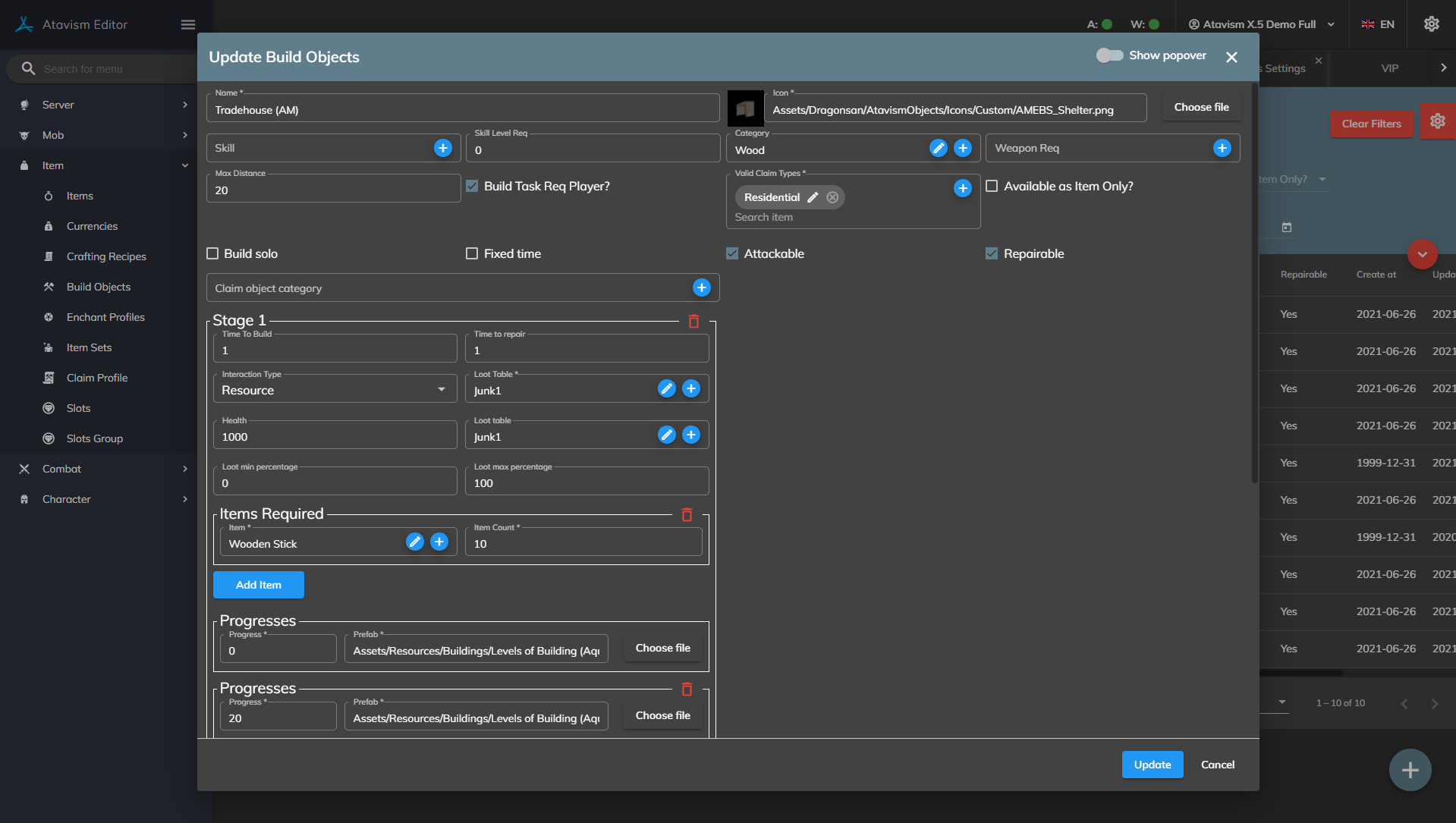Check Available as Item Only option

coord(992,186)
